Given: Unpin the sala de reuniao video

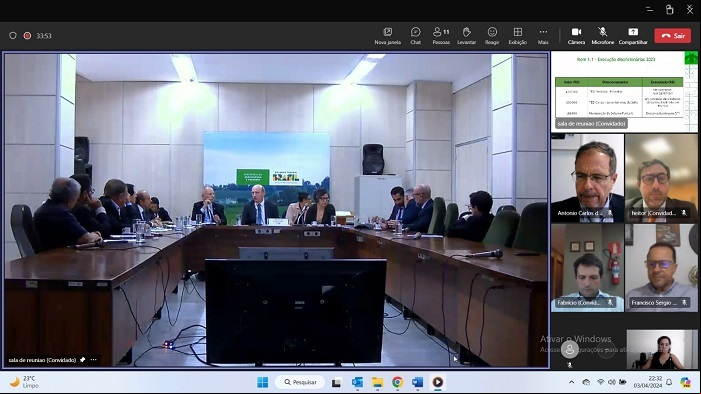Looking at the screenshot, I should pos(83,360).
